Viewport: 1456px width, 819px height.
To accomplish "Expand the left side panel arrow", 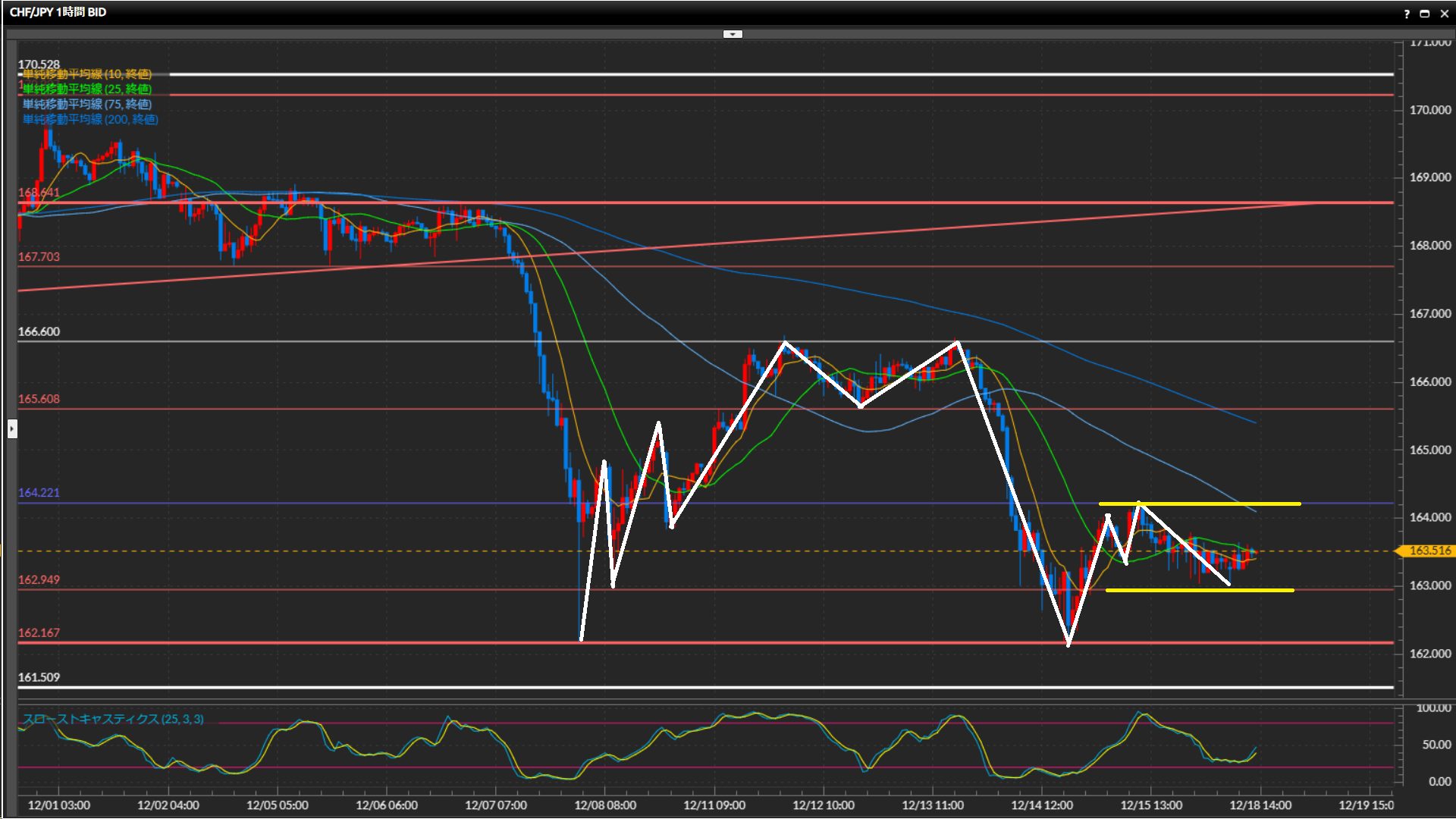I will pyautogui.click(x=11, y=429).
